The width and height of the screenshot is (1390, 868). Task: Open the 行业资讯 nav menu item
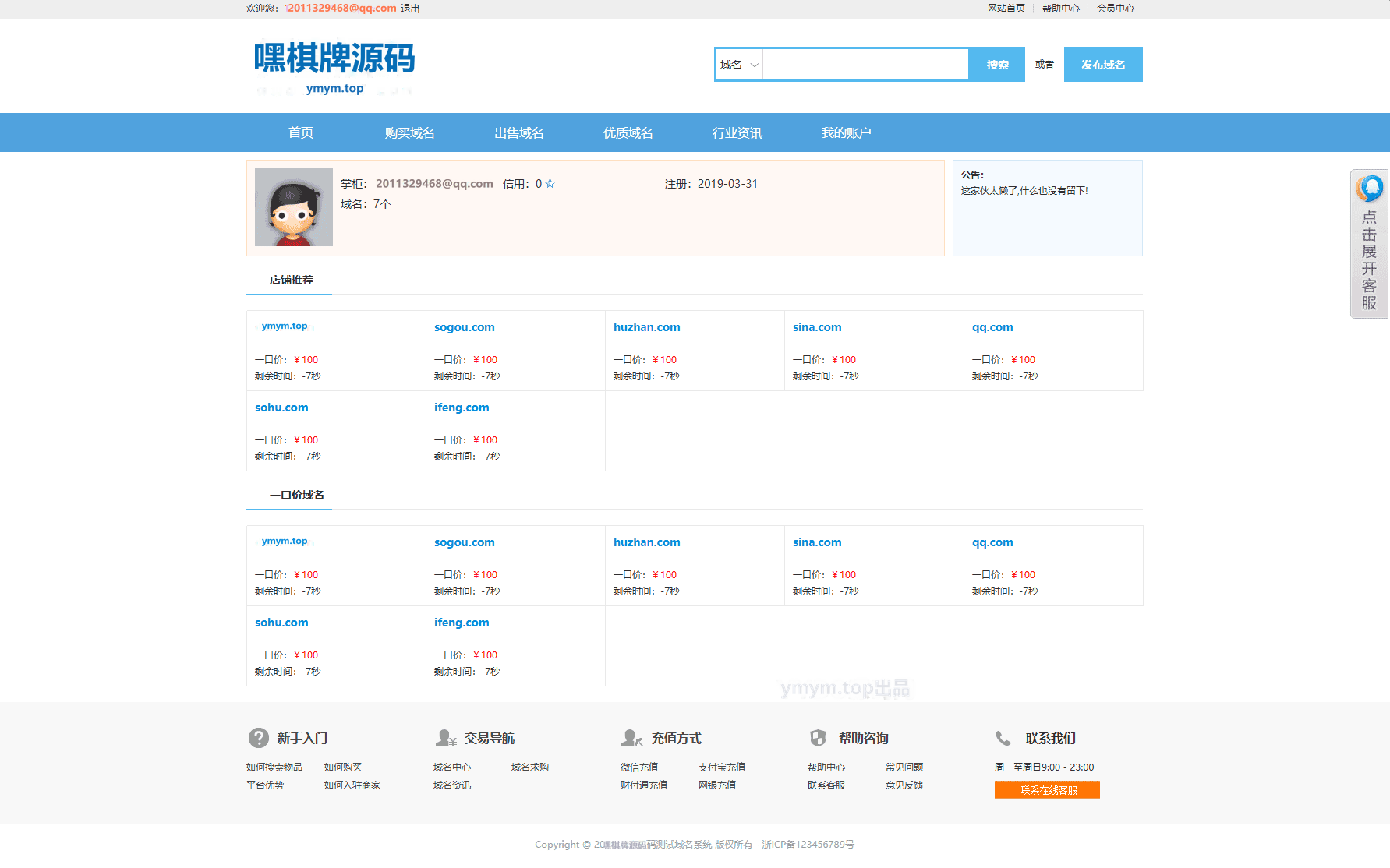pyautogui.click(x=737, y=132)
